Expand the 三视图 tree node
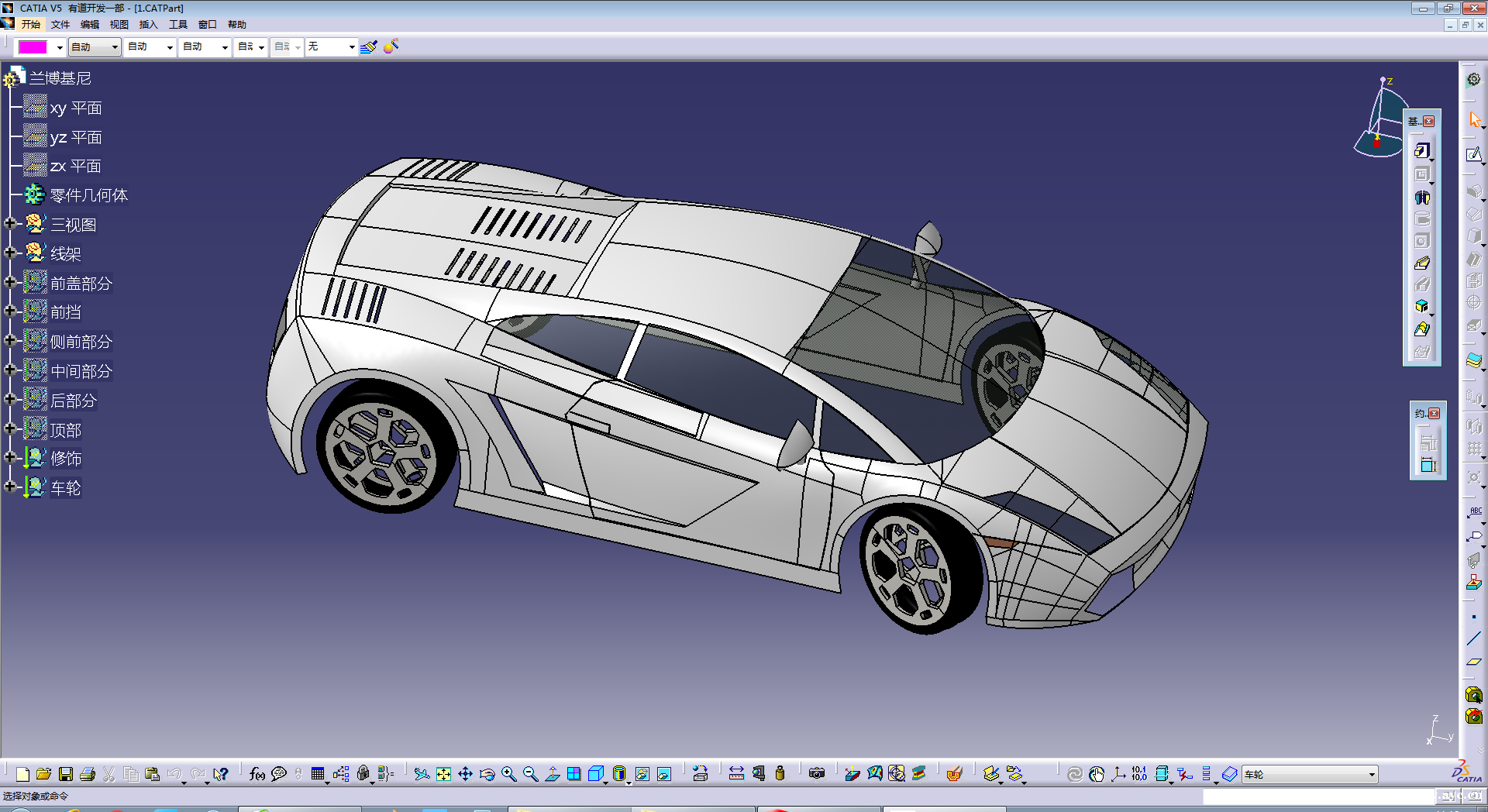Image resolution: width=1488 pixels, height=812 pixels. coord(10,224)
